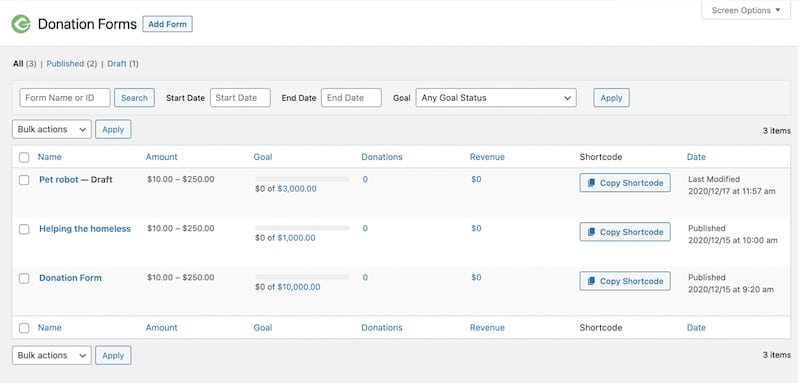Toggle select-all checkbox in table header
This screenshot has width=800, height=383.
click(24, 158)
